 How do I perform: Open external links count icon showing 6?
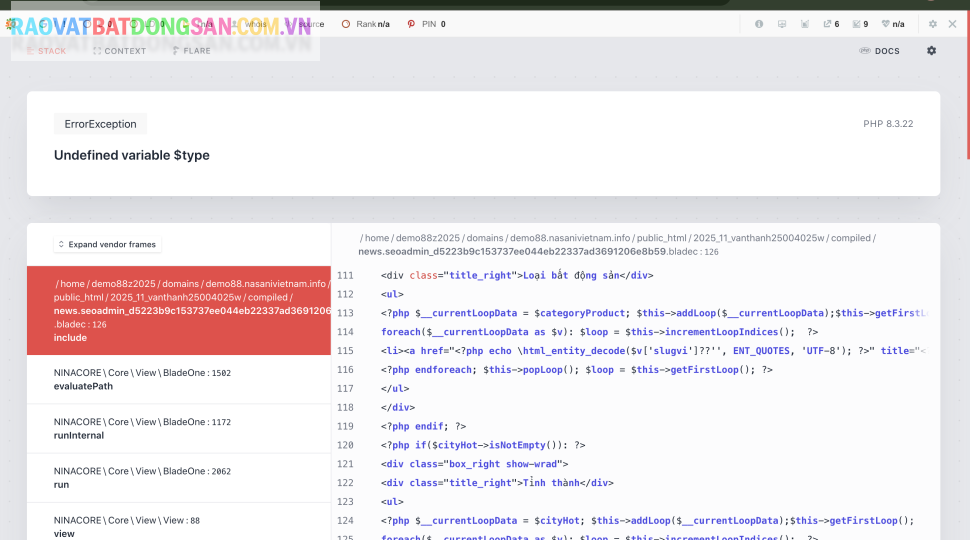(830, 24)
